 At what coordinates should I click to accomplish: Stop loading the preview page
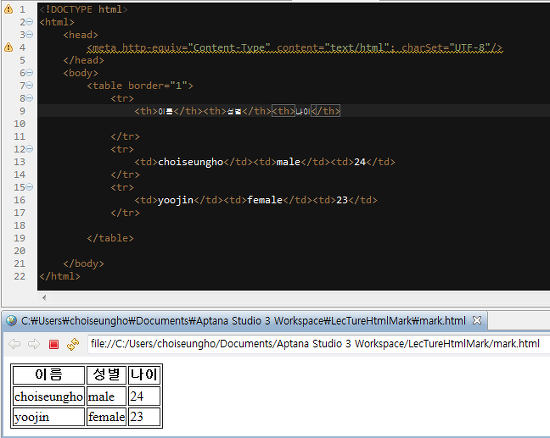pyautogui.click(x=54, y=344)
